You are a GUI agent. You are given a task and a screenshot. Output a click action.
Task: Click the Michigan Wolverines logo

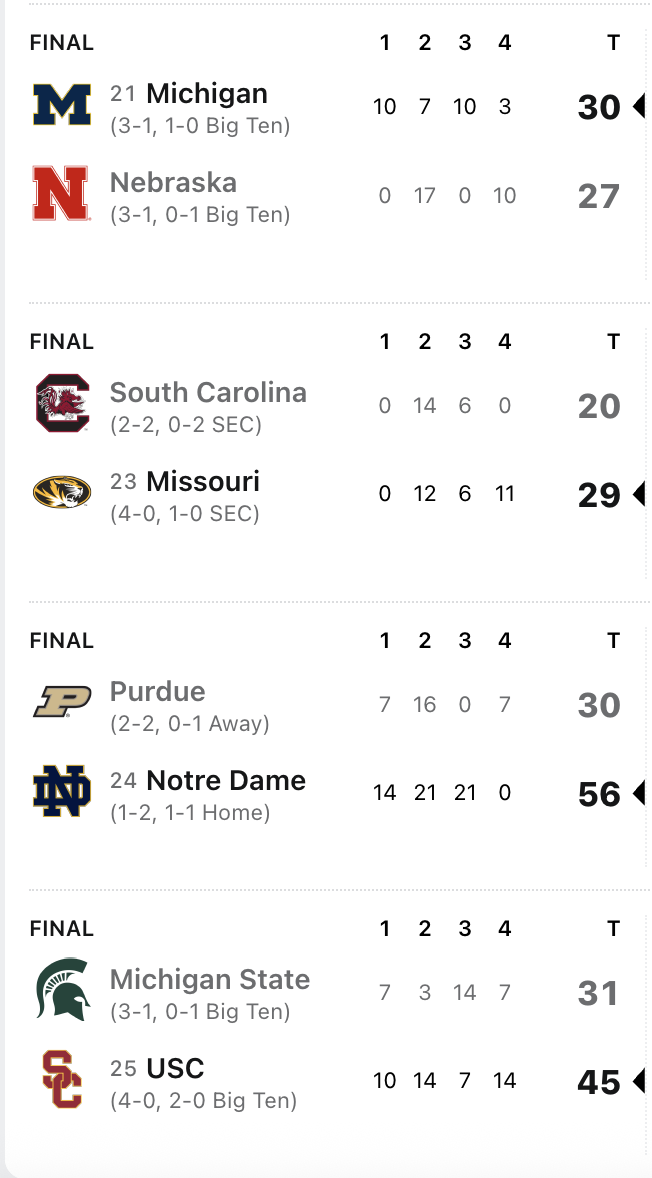[x=62, y=105]
